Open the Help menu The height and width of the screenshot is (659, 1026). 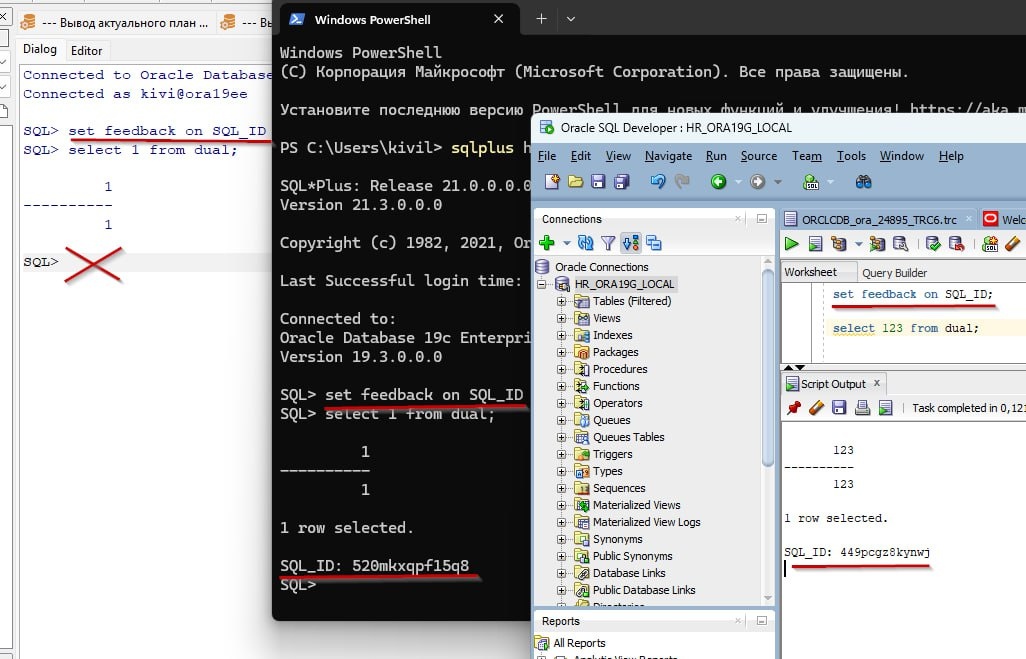point(951,156)
